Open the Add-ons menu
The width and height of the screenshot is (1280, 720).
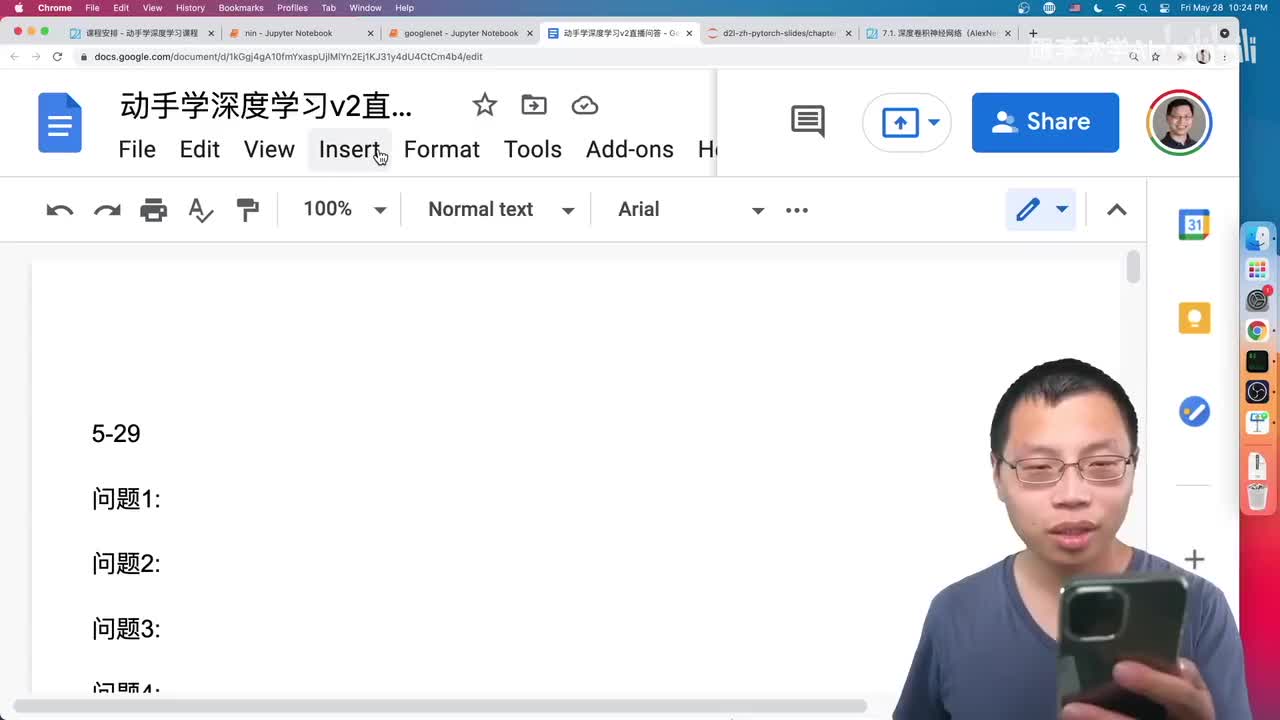[x=630, y=150]
